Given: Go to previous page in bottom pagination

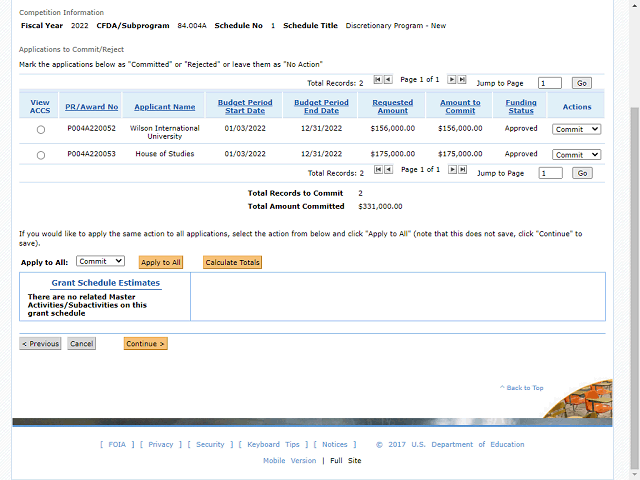Looking at the screenshot, I should (389, 170).
